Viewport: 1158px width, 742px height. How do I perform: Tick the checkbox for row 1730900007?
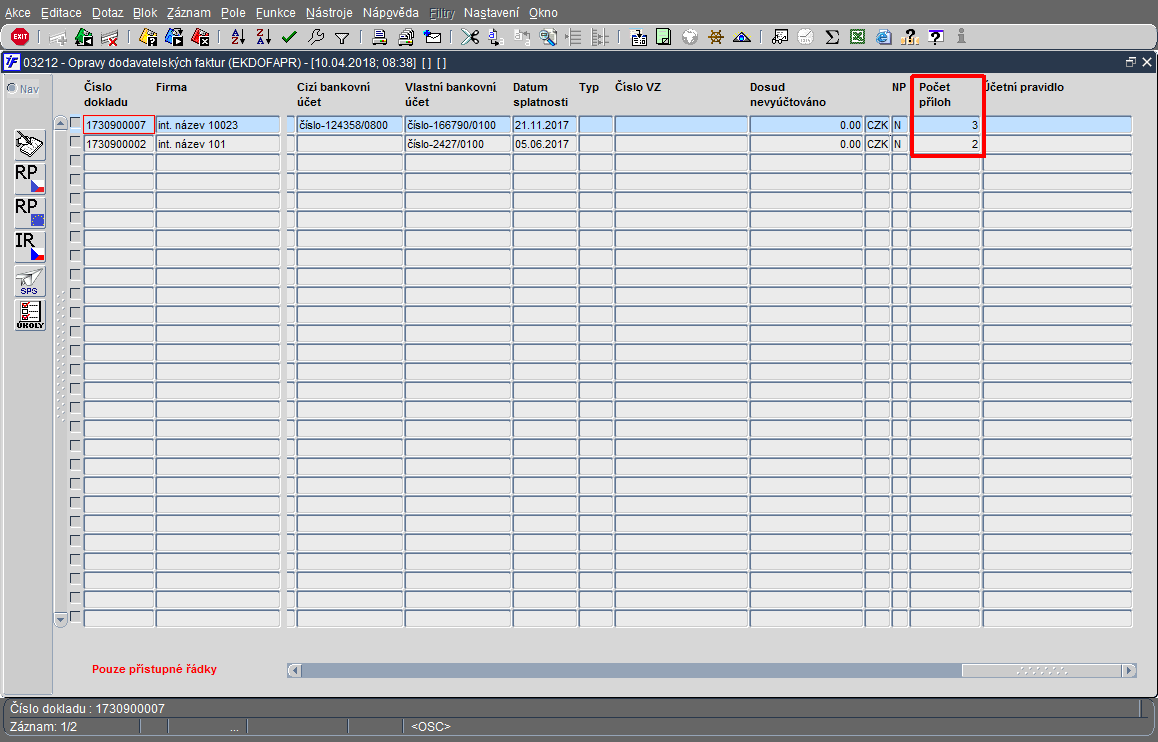click(75, 123)
